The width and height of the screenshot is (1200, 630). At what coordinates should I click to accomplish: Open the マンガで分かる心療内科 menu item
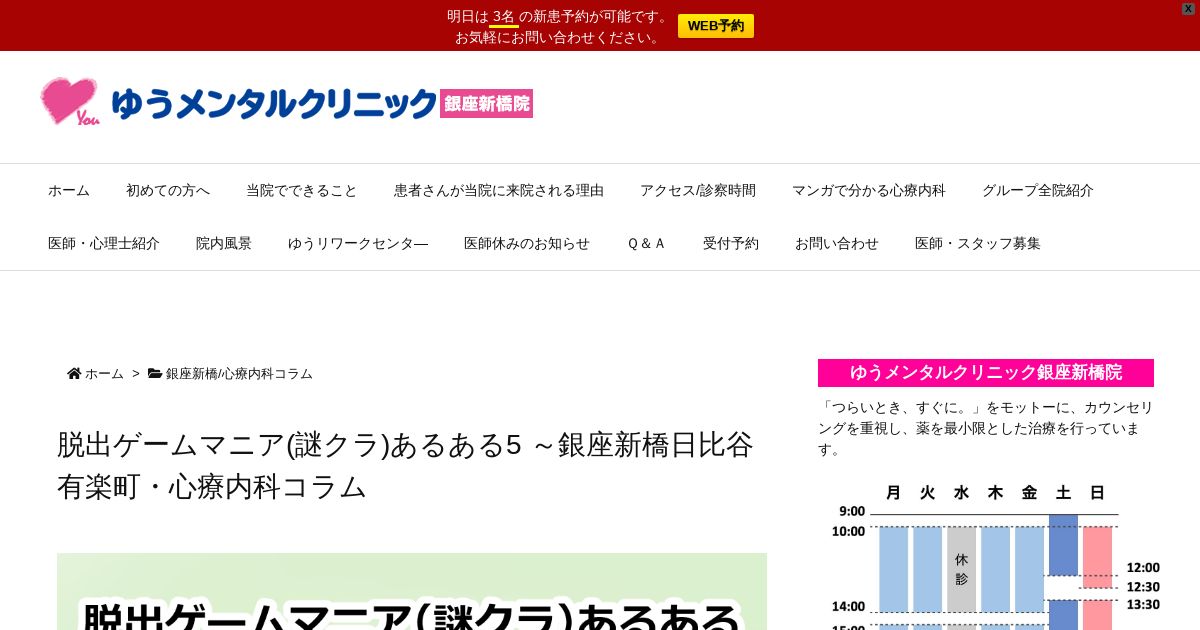pyautogui.click(x=869, y=190)
